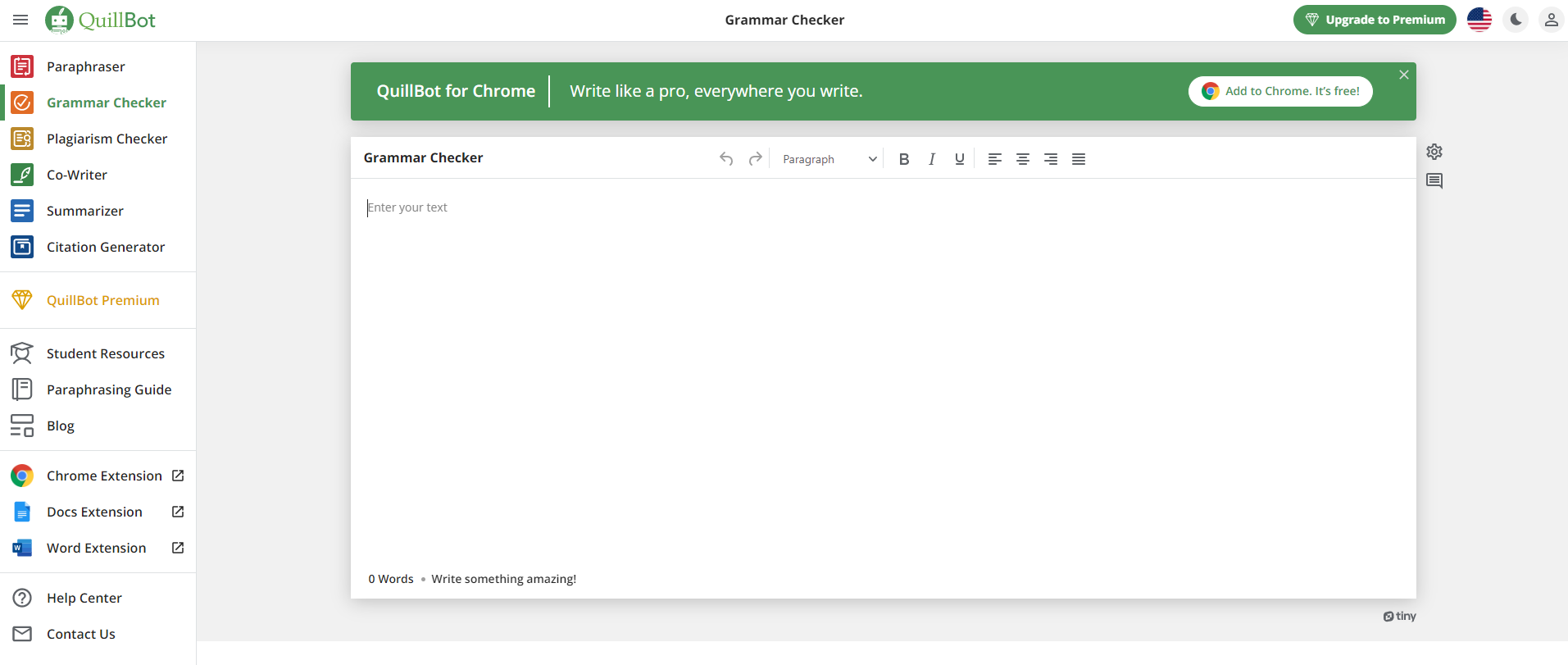Click the Help Center question icon
1568x665 pixels.
click(22, 598)
